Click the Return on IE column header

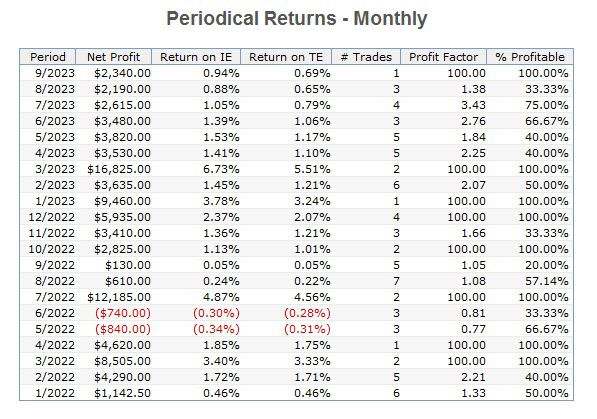[196, 57]
